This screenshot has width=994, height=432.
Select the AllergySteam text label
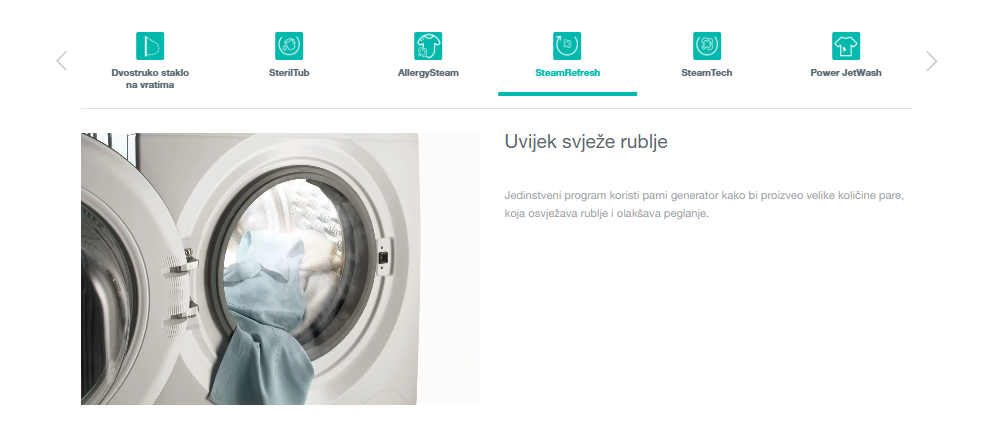click(x=428, y=73)
